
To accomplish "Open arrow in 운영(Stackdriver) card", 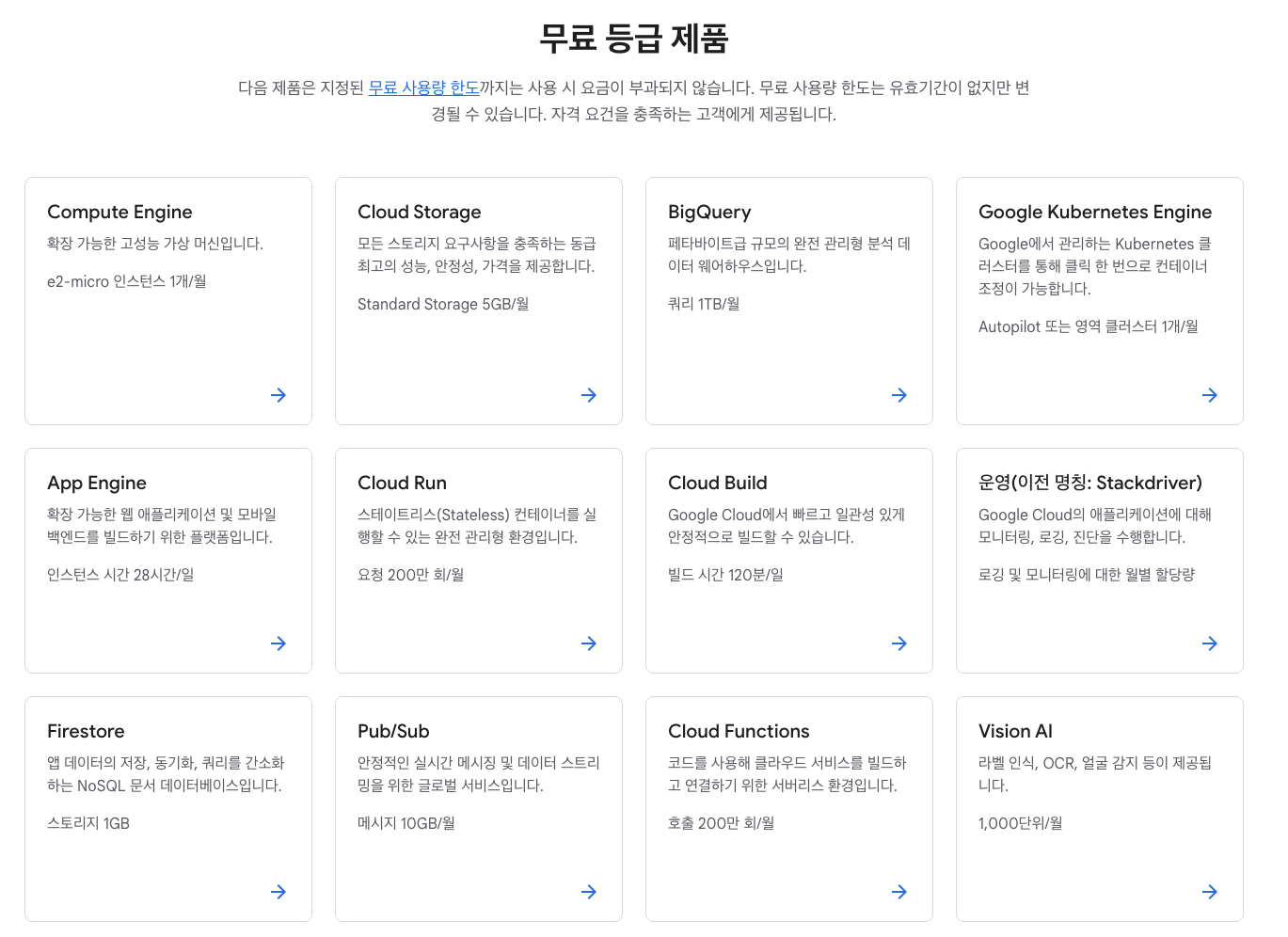I will click(x=1210, y=643).
